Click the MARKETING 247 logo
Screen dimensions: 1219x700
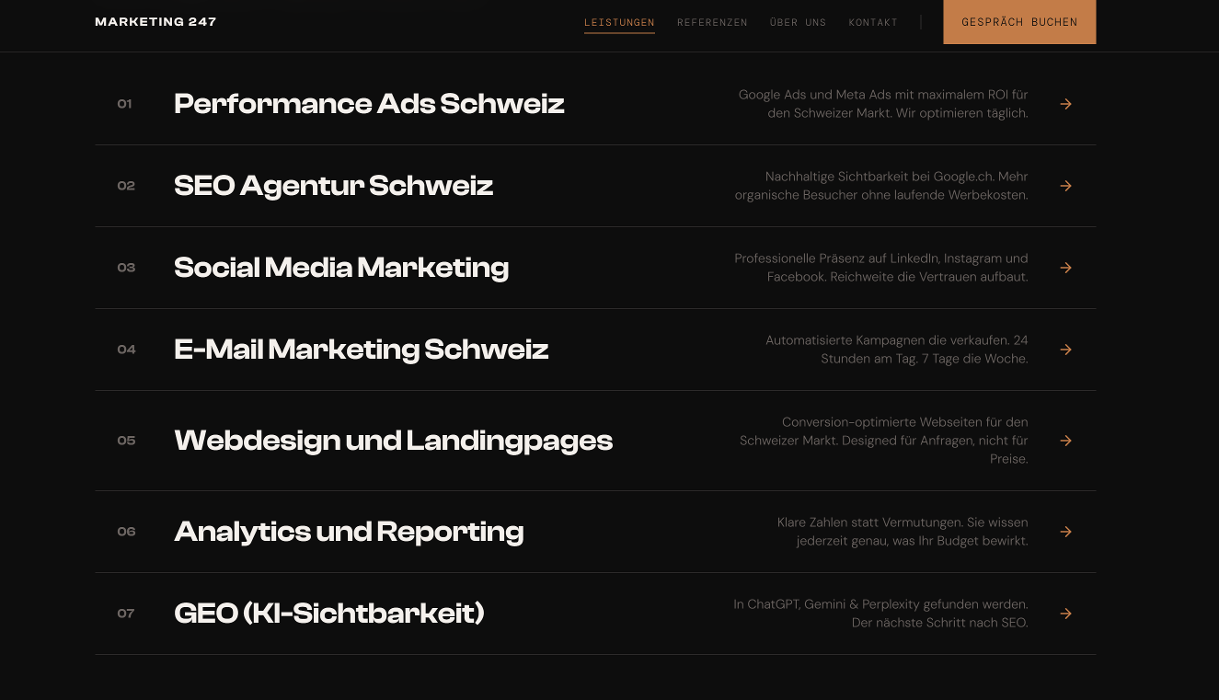[155, 21]
